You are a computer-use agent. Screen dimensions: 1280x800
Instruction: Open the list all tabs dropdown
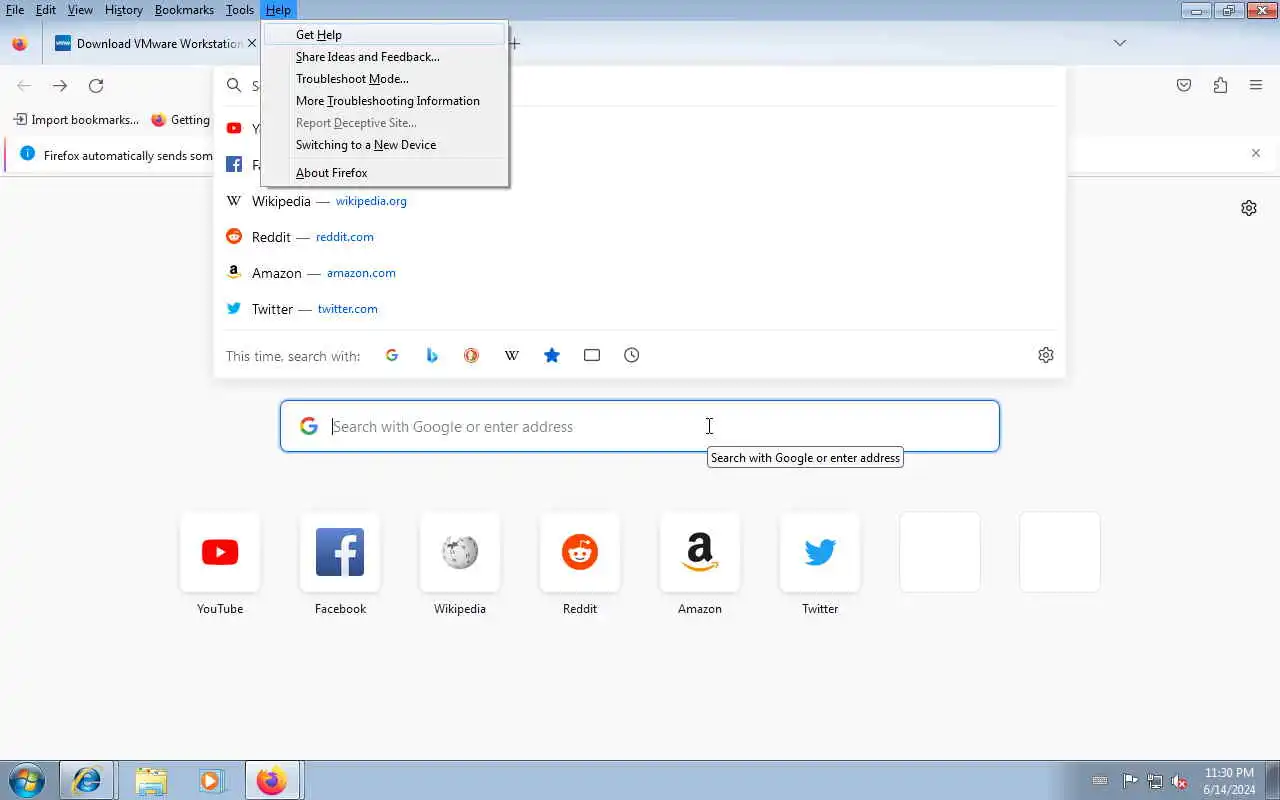pyautogui.click(x=1120, y=43)
